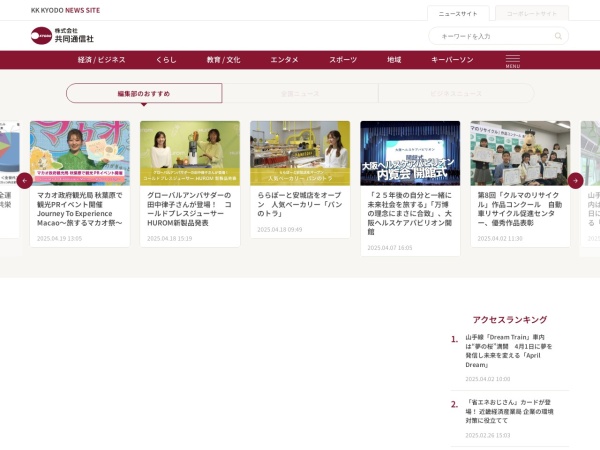The width and height of the screenshot is (600, 450).
Task: Switch to ニュースサイト tab
Action: (458, 14)
